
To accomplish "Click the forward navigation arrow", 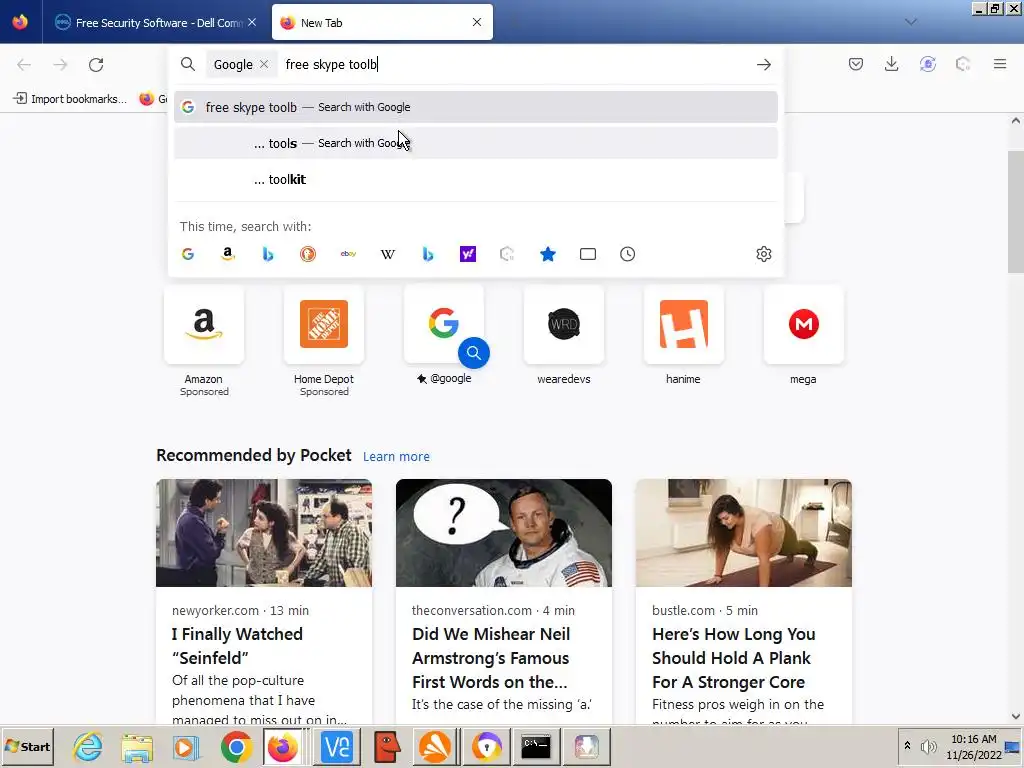I will 60,65.
